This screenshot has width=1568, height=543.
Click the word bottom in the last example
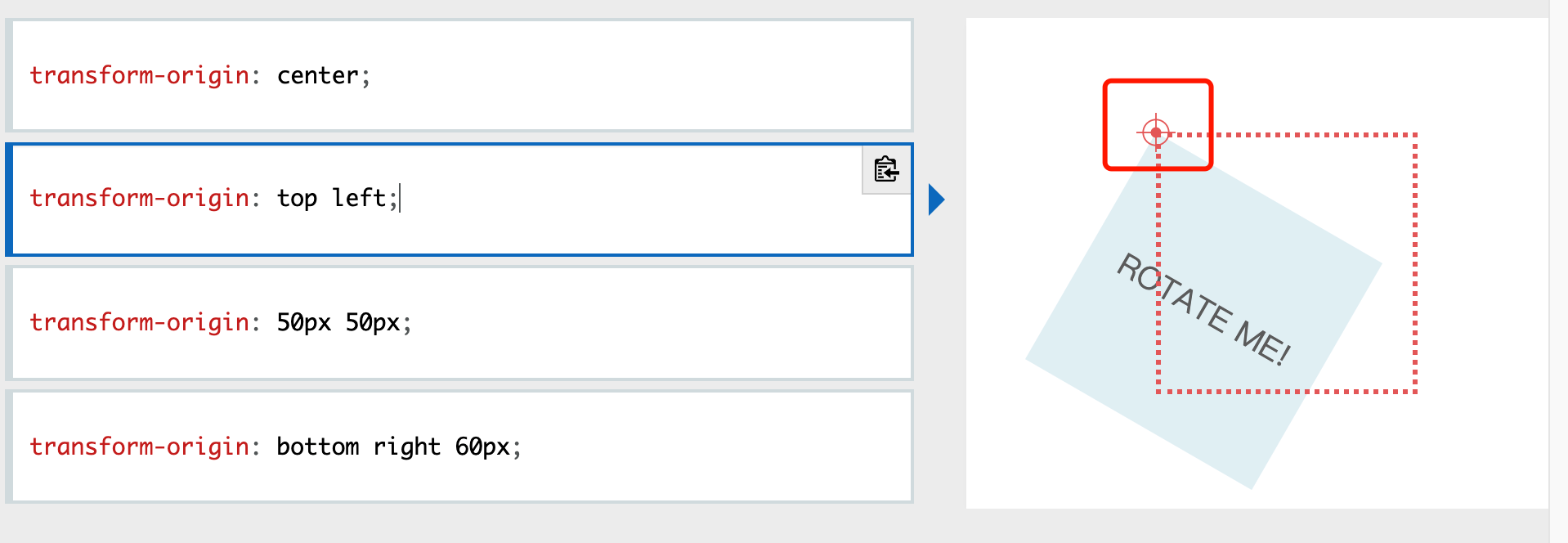[318, 447]
